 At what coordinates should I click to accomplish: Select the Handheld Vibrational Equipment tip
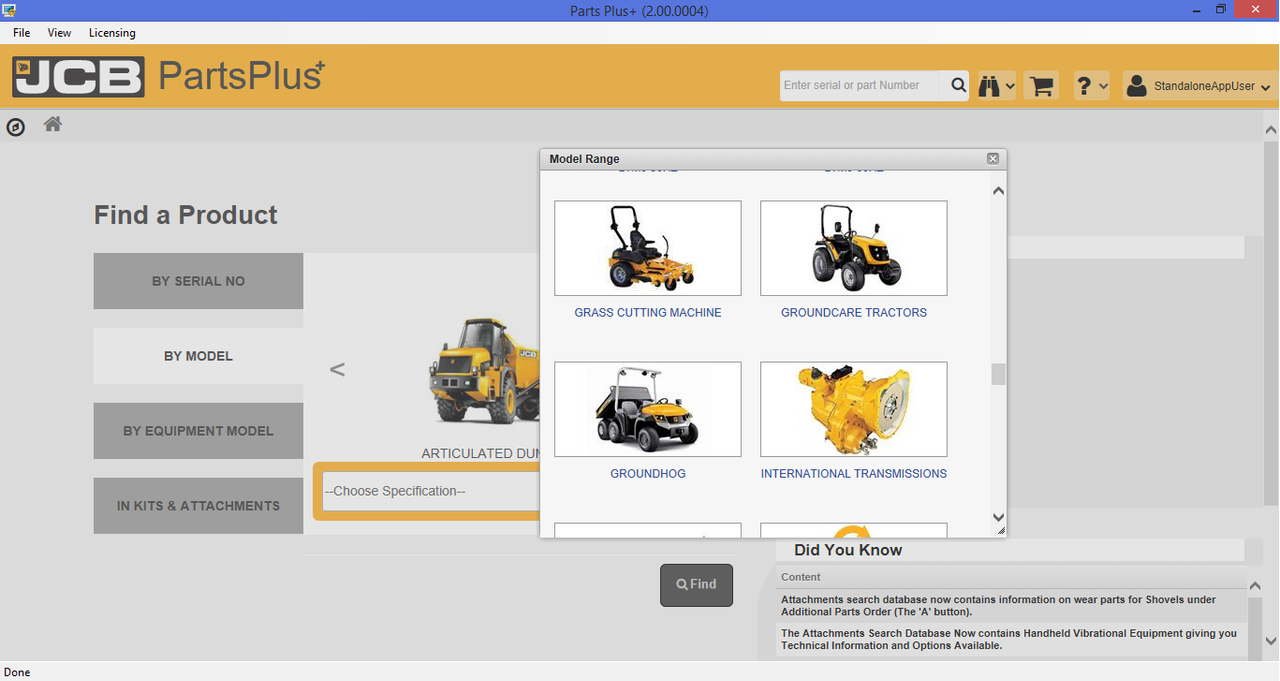pos(1012,639)
